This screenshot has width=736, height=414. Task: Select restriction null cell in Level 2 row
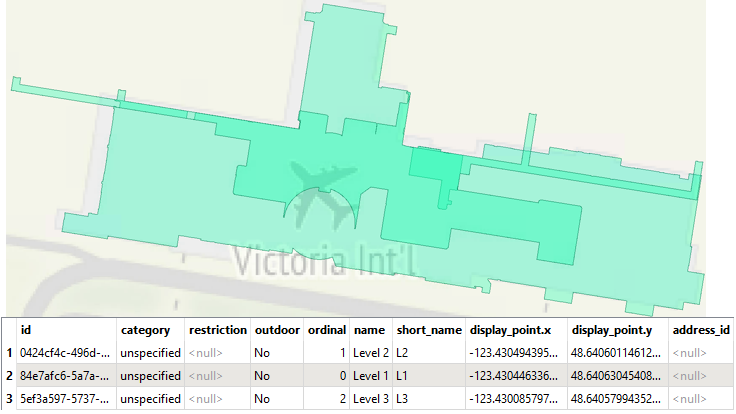(217, 353)
